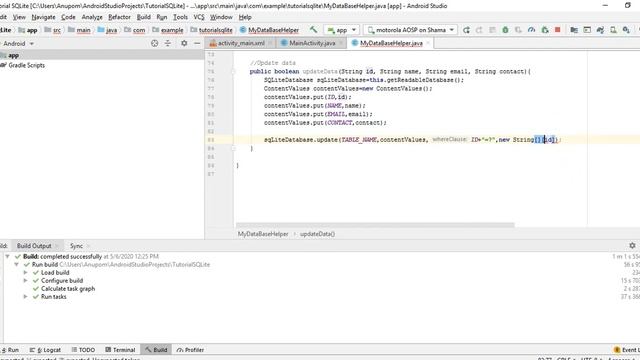
Task: Click the Make Project hammer icon
Action: click(313, 30)
